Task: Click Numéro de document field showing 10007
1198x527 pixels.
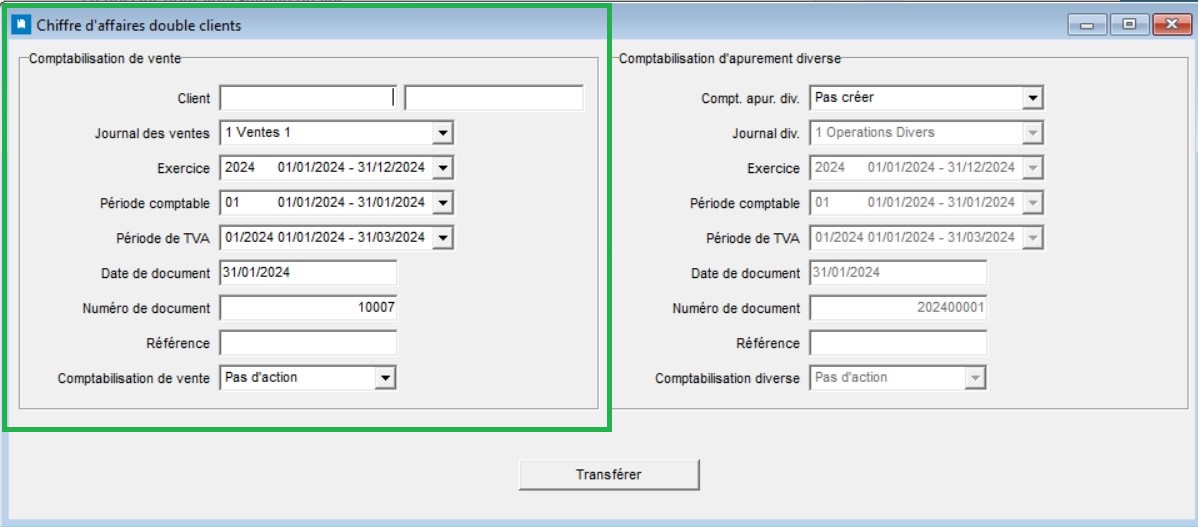Action: [x=308, y=308]
